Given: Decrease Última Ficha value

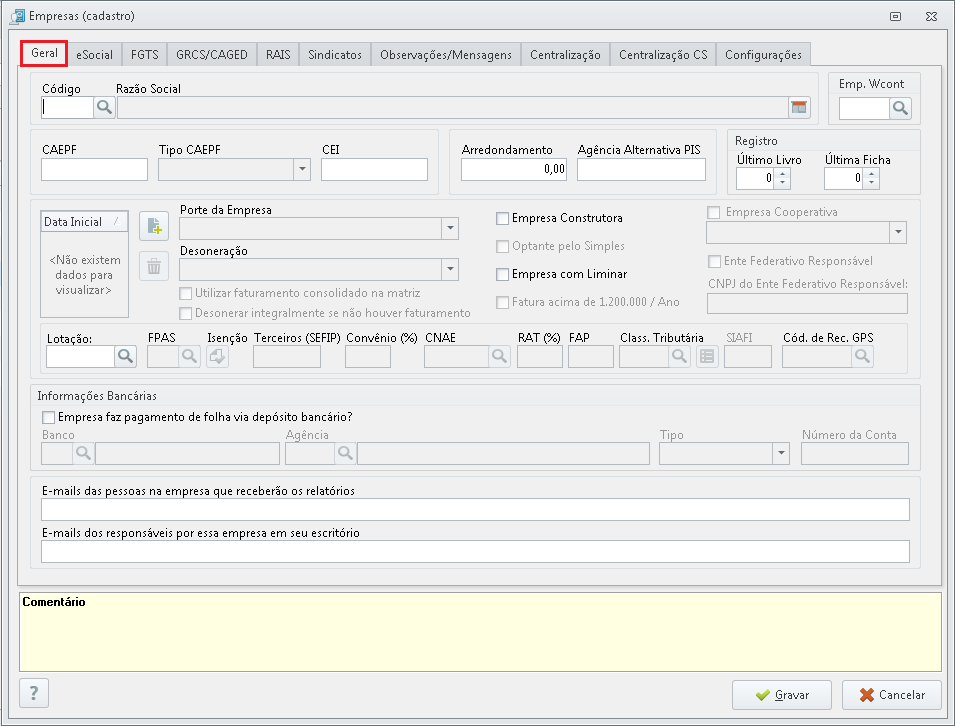Looking at the screenshot, I should pos(872,183).
